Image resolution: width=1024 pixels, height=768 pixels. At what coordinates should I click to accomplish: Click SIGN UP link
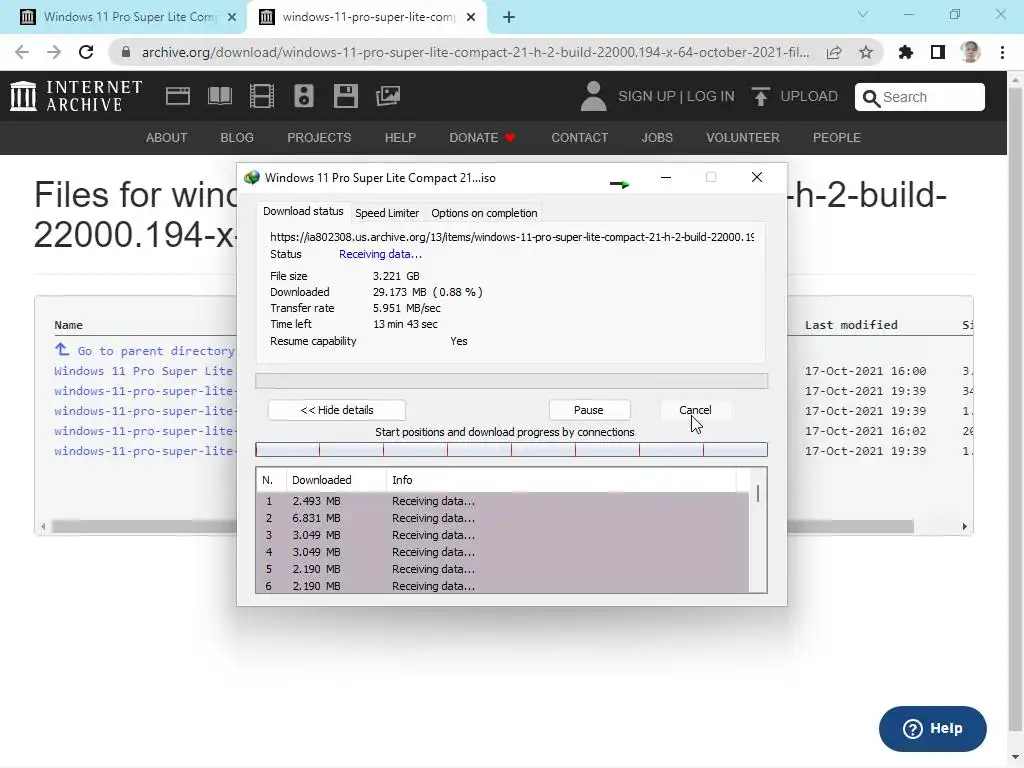coord(647,97)
